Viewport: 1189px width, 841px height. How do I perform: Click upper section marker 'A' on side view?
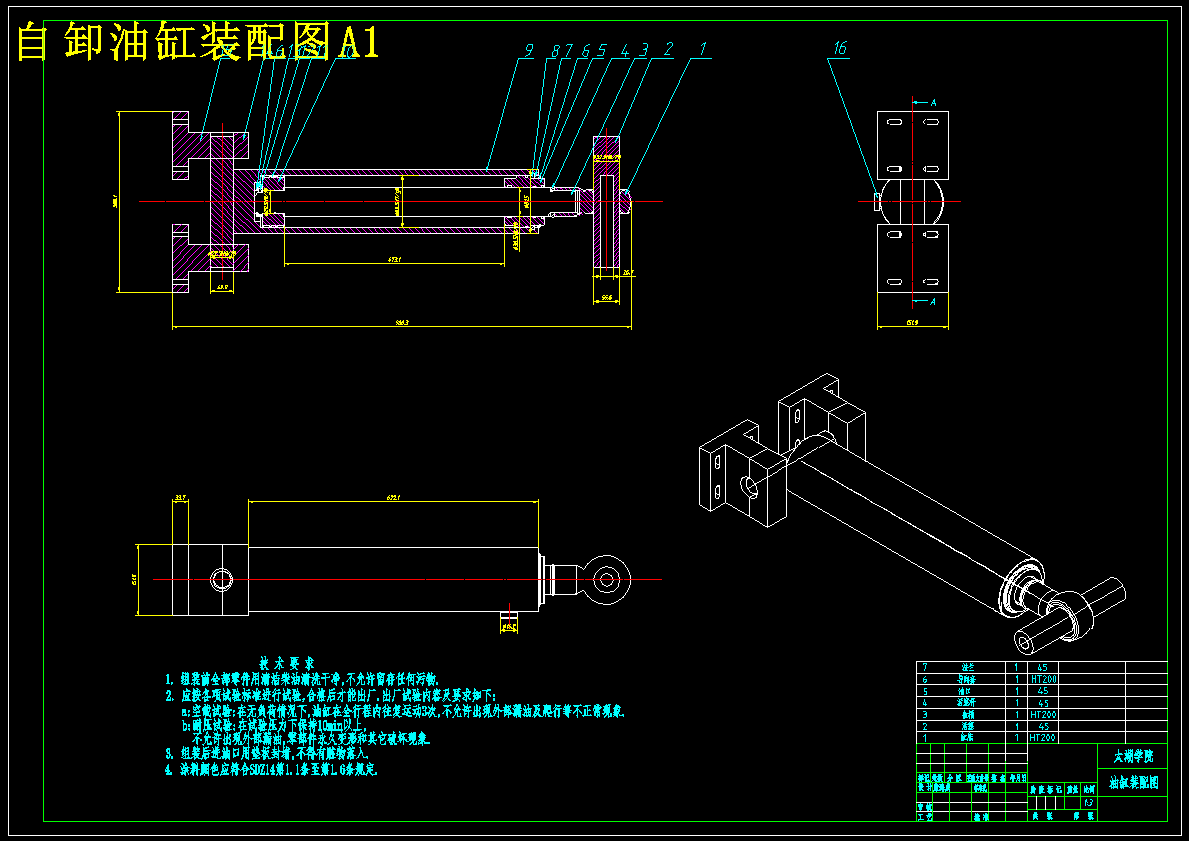tap(933, 102)
